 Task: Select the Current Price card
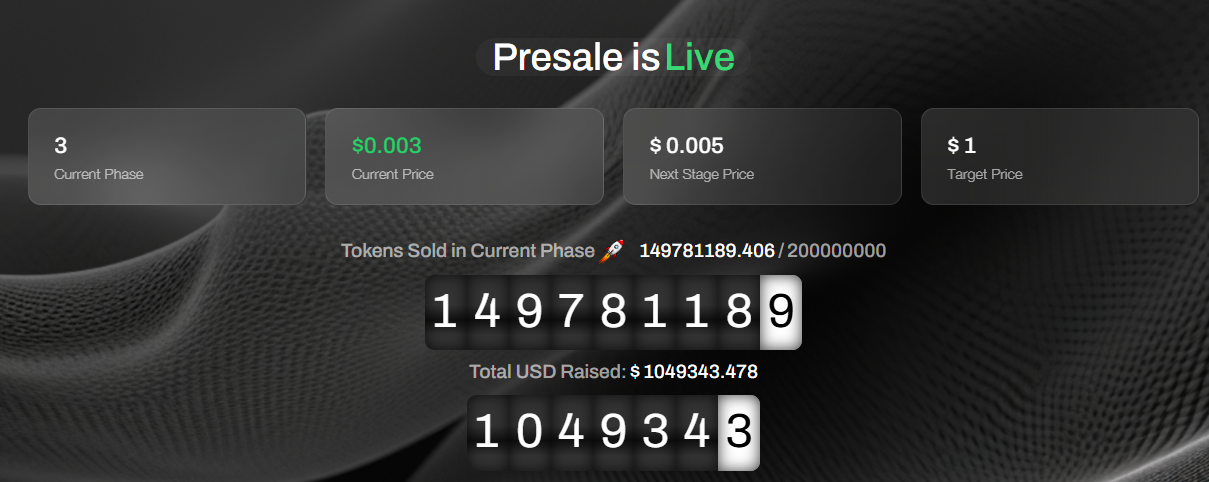click(x=464, y=156)
